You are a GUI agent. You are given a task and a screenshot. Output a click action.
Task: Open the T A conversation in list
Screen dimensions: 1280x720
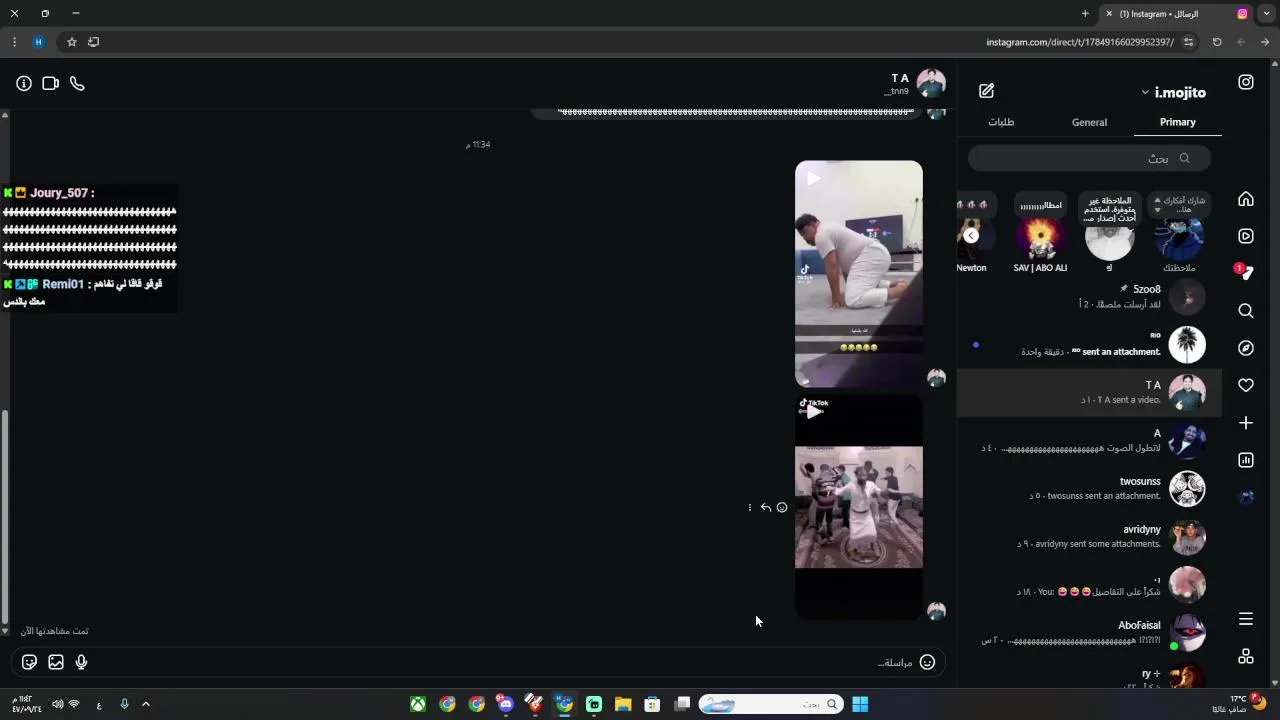pyautogui.click(x=1089, y=392)
